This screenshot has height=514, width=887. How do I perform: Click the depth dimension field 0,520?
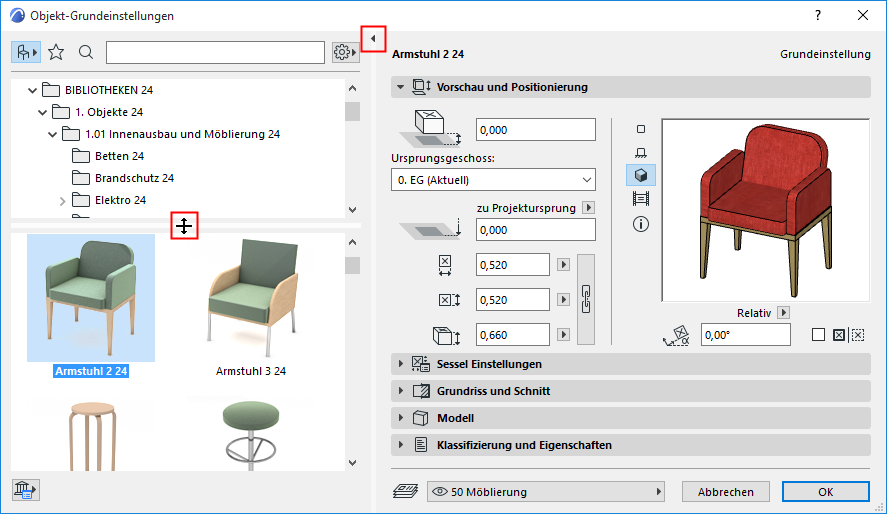tap(513, 300)
